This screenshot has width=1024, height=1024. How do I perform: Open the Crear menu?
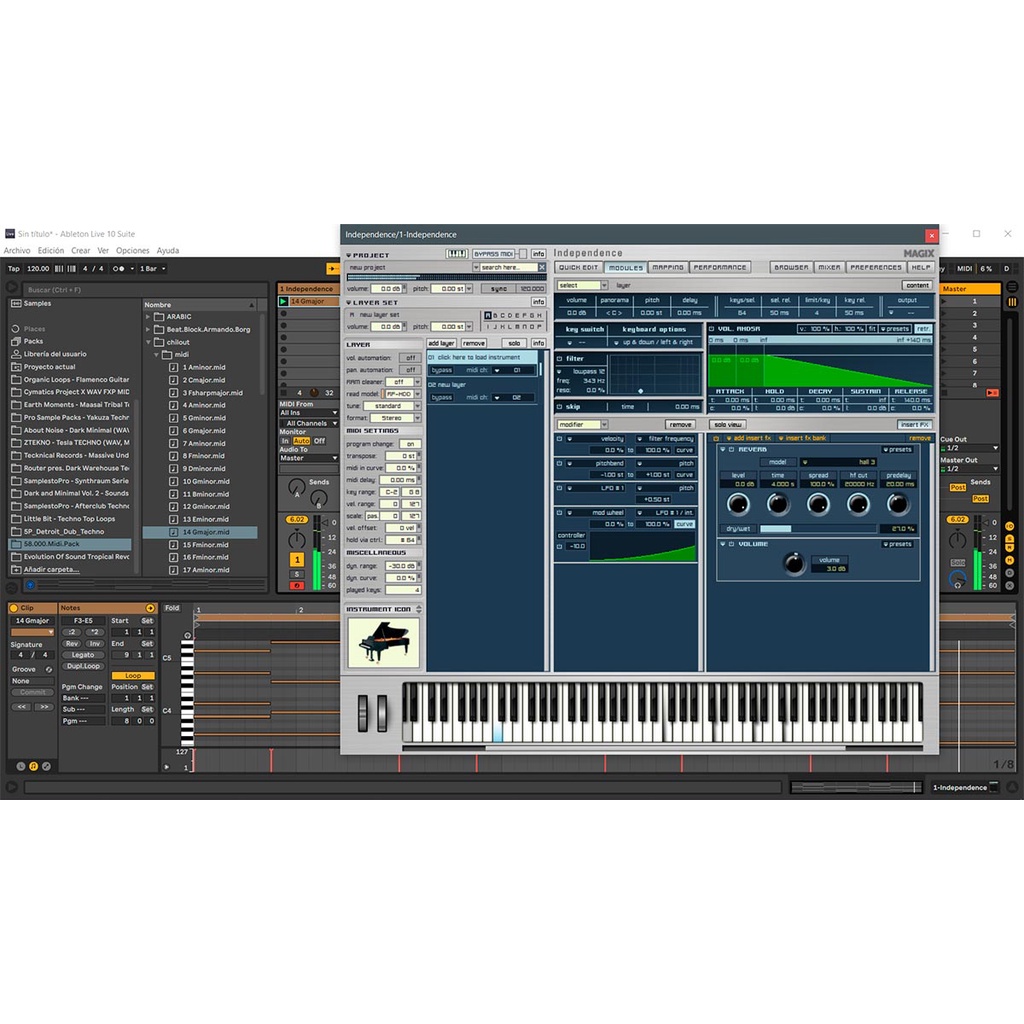[80, 251]
